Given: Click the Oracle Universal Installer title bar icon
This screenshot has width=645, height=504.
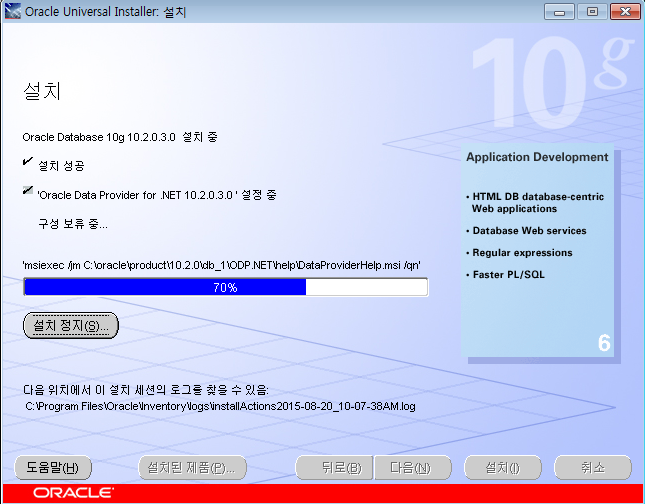Looking at the screenshot, I should pyautogui.click(x=13, y=11).
